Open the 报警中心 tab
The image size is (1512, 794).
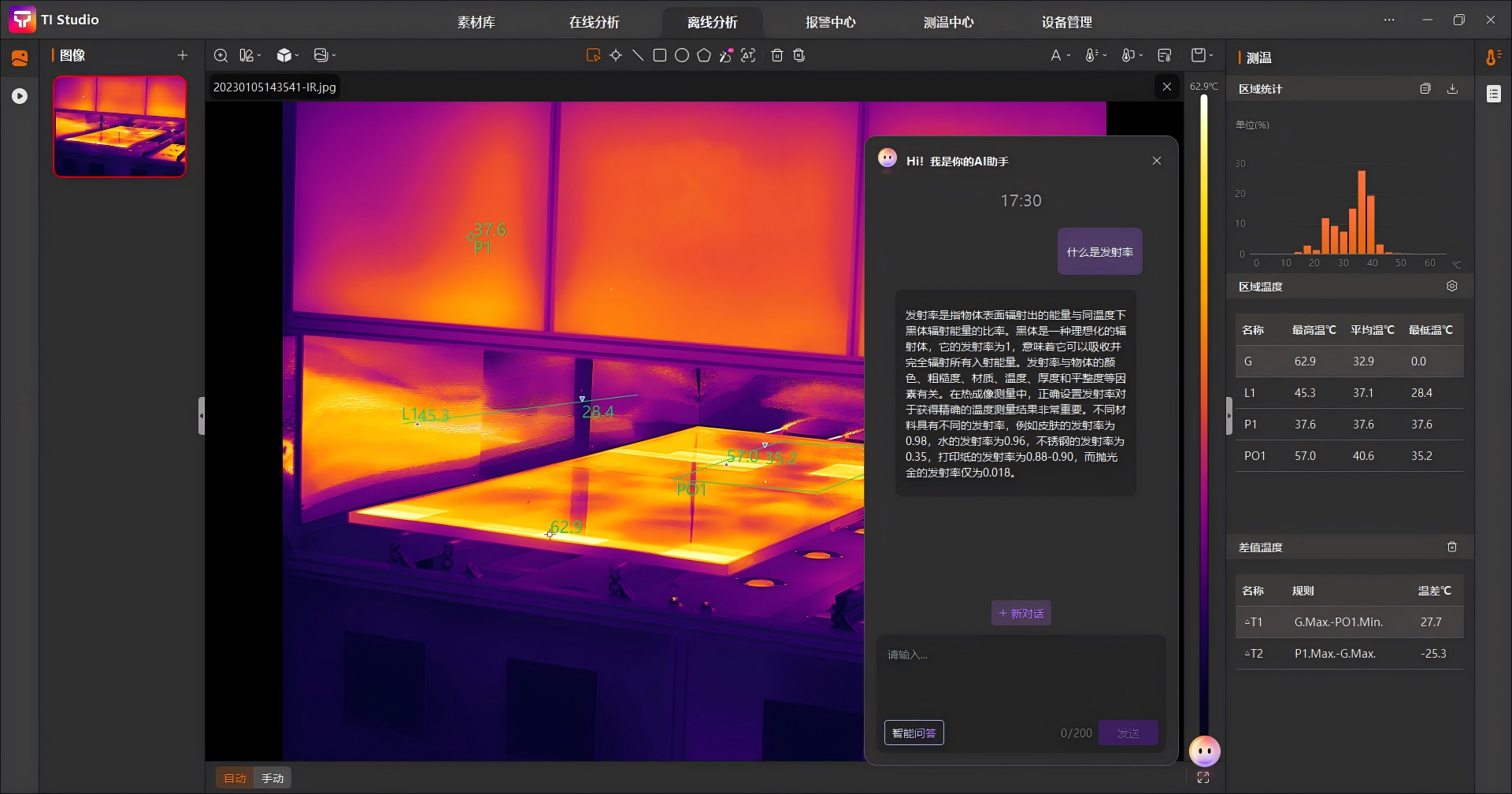pyautogui.click(x=830, y=22)
